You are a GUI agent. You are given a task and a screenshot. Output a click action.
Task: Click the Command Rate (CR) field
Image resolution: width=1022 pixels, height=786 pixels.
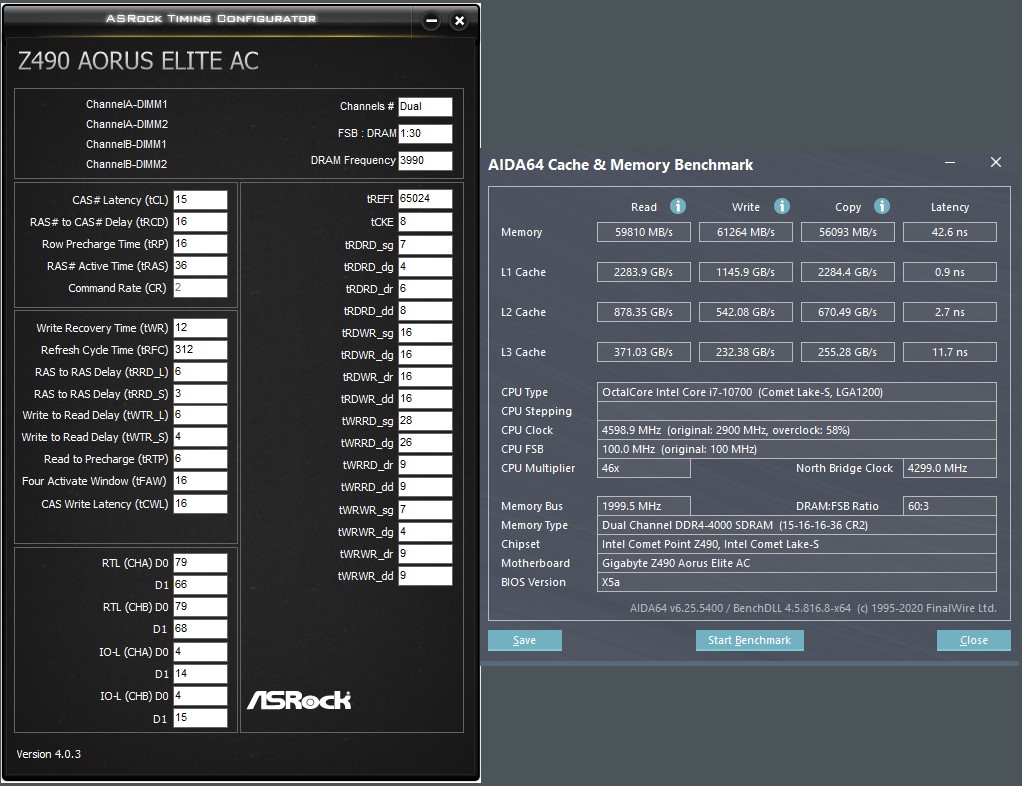point(200,288)
